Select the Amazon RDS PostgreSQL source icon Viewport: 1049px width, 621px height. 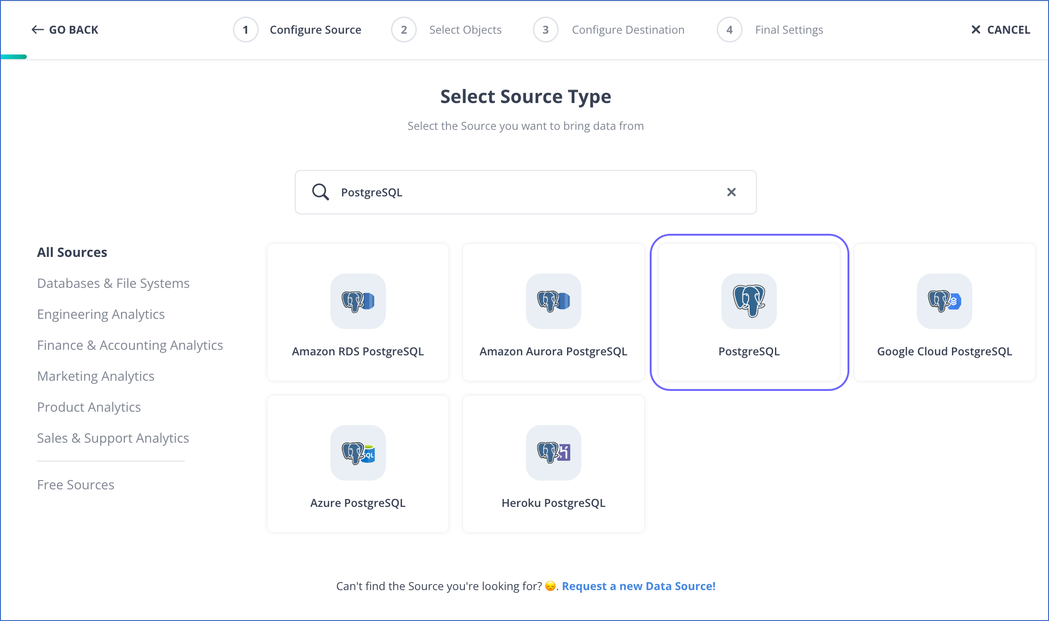pos(358,301)
